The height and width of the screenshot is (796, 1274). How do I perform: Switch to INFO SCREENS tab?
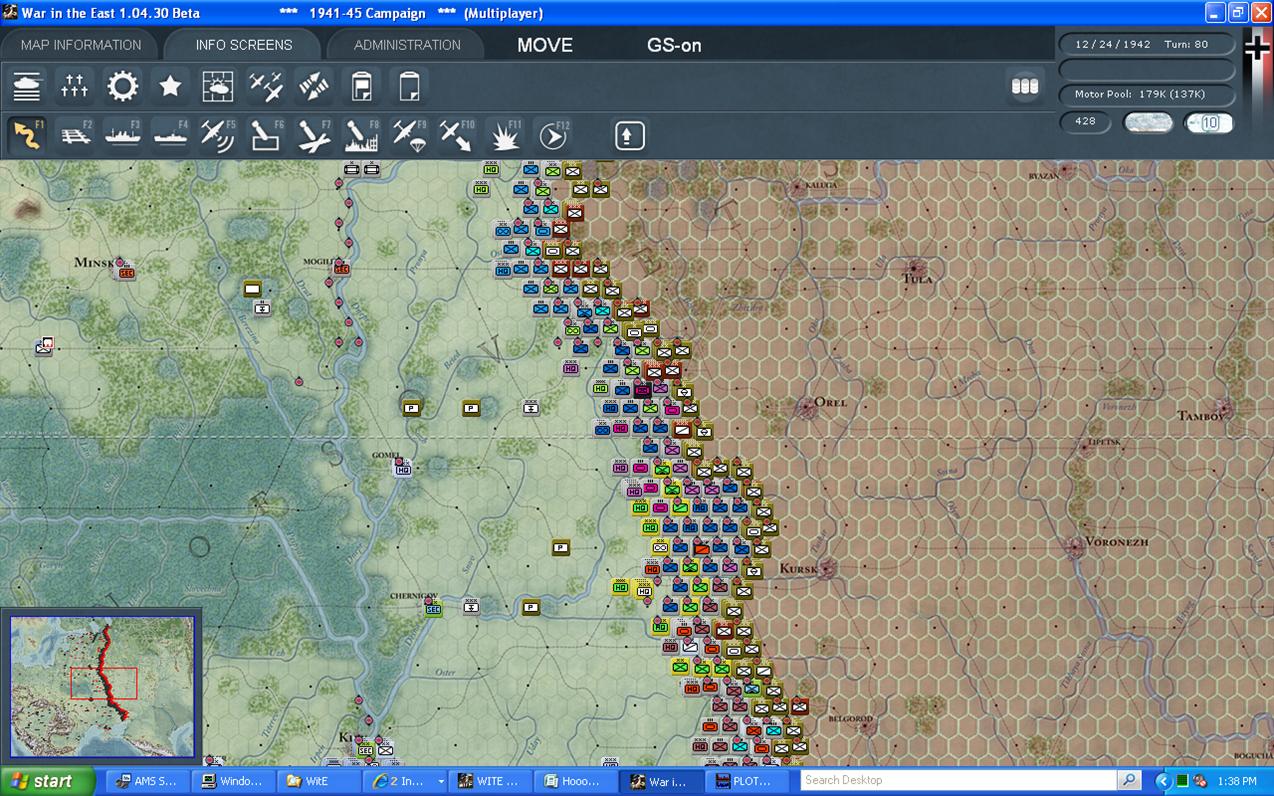(x=244, y=45)
